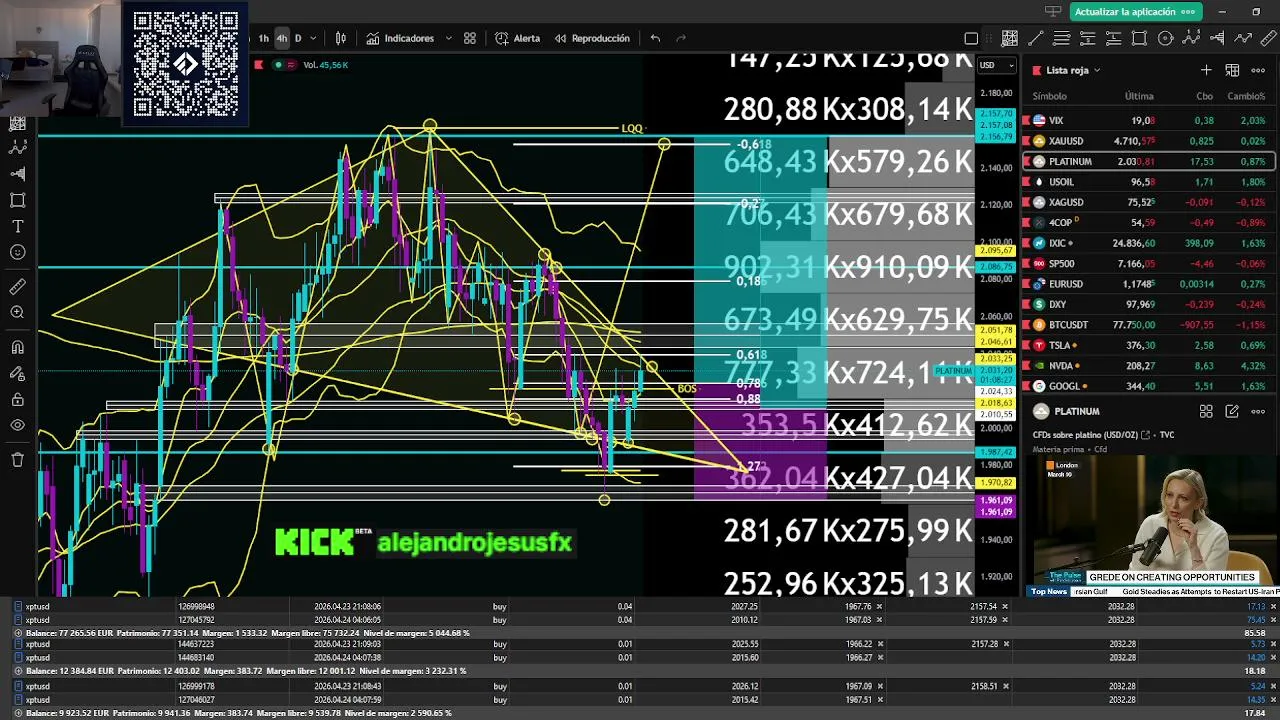Open timeframe dropdown arrow next to D
This screenshot has width=1280, height=720.
[313, 38]
